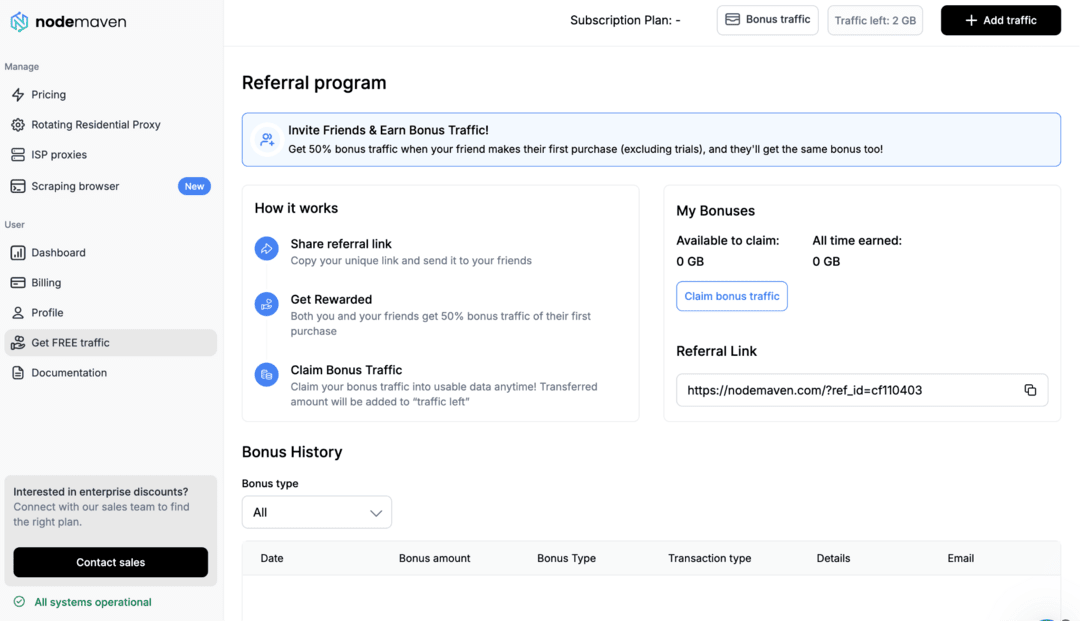Screen dimensions: 1080x621
Task: Click the green systems operational check icon
Action: coord(19,602)
